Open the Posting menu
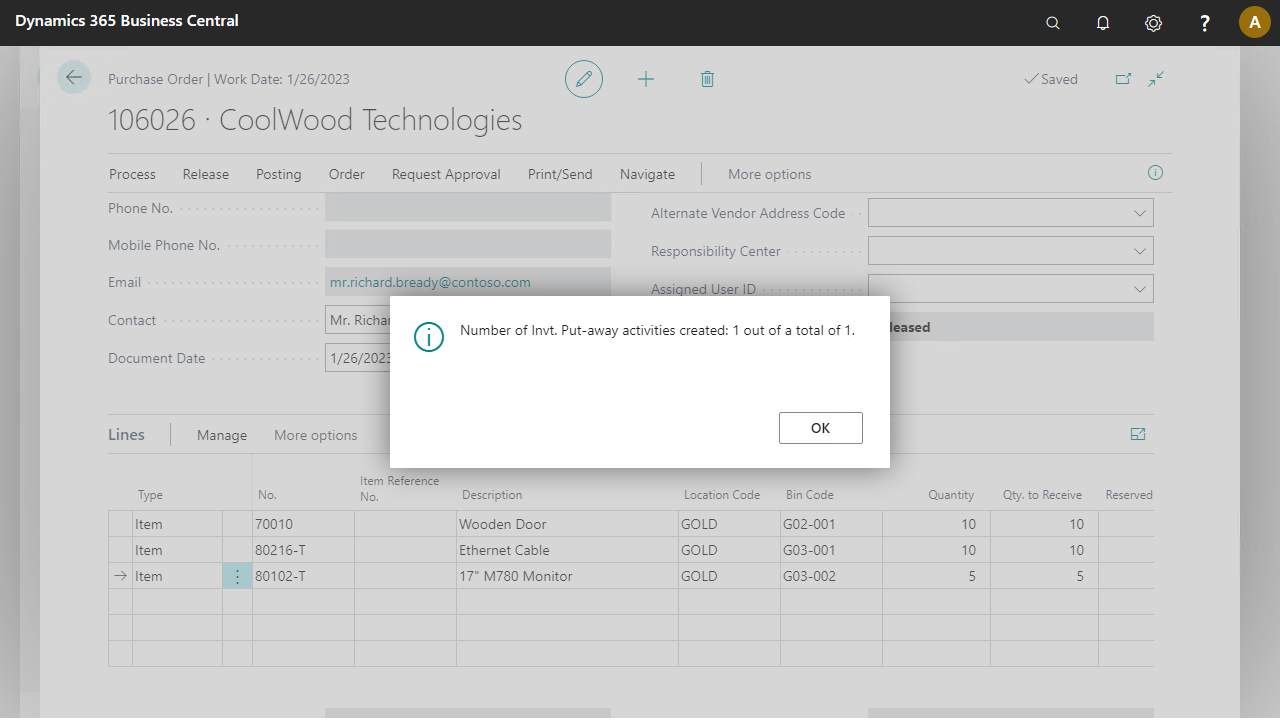1280x720 pixels. point(278,174)
